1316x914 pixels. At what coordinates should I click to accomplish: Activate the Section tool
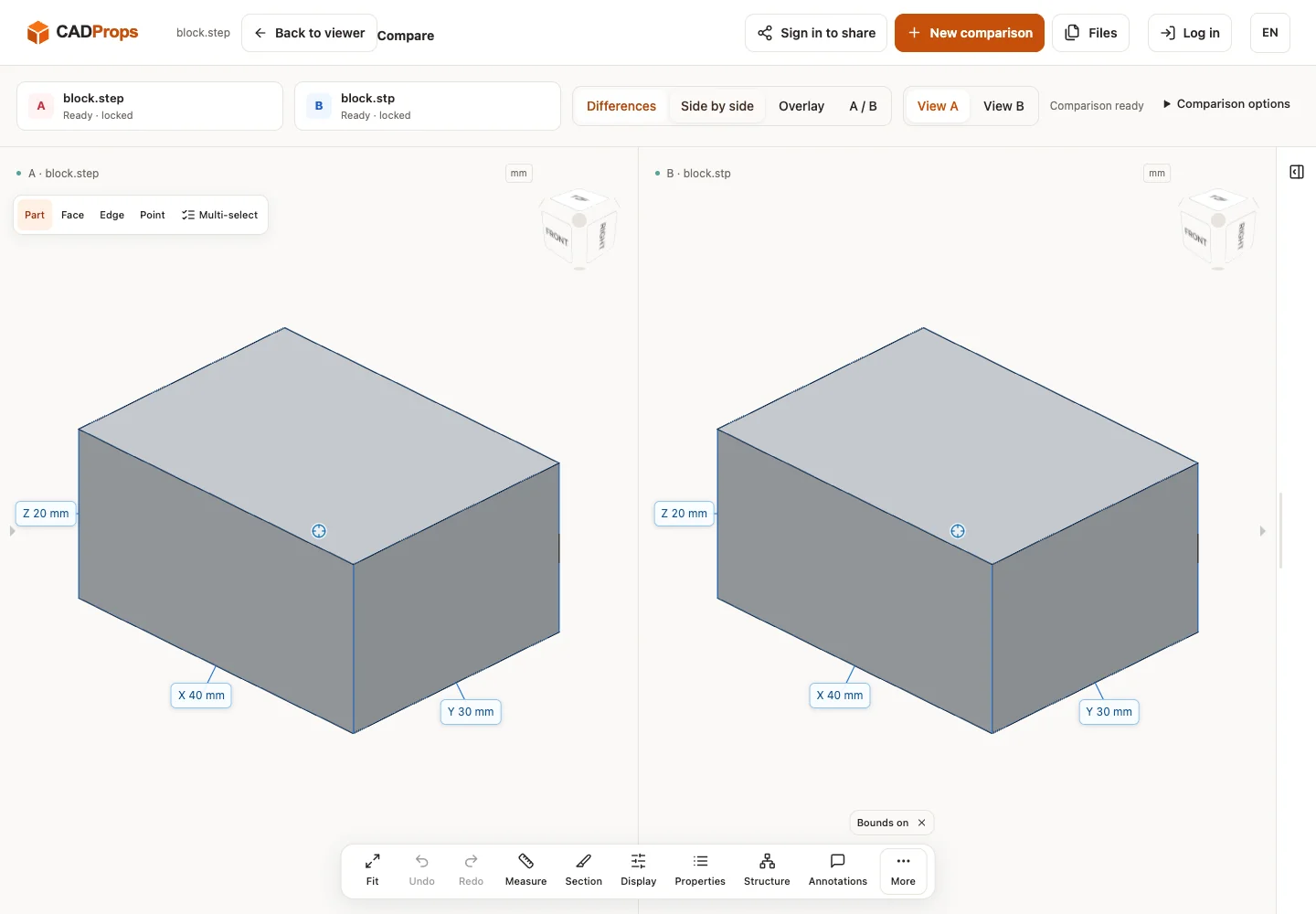(x=583, y=870)
